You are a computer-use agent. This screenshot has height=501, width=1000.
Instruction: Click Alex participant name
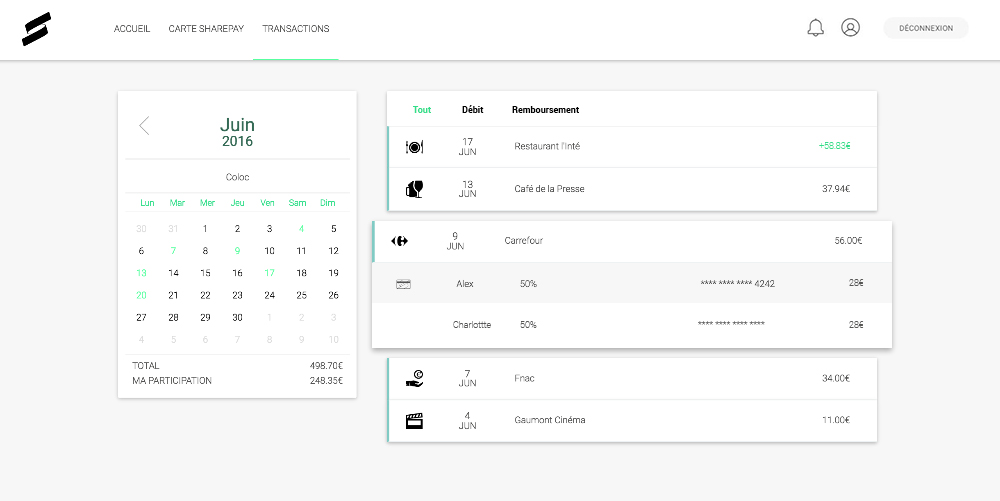tap(465, 284)
